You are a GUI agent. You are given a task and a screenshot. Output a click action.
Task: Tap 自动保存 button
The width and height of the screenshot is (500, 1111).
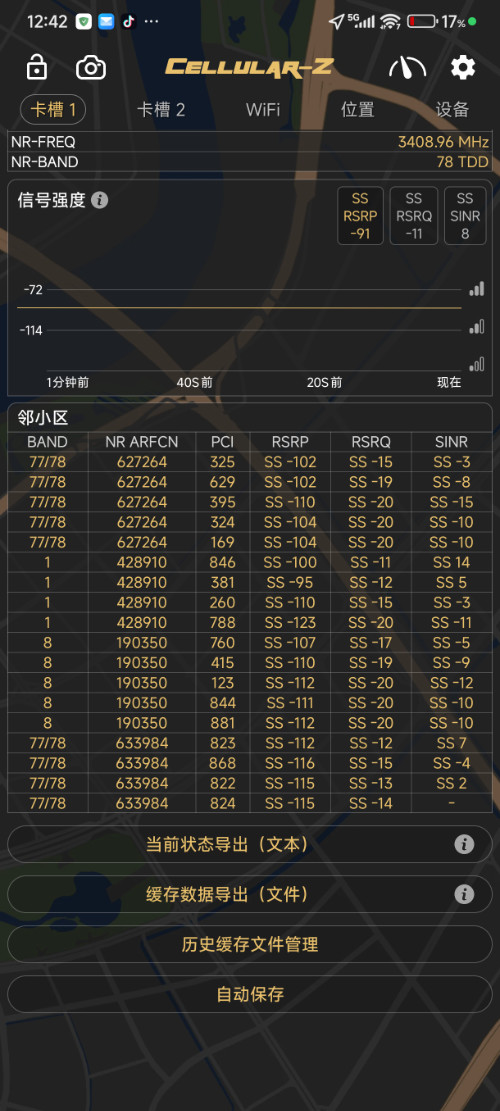pyautogui.click(x=250, y=994)
